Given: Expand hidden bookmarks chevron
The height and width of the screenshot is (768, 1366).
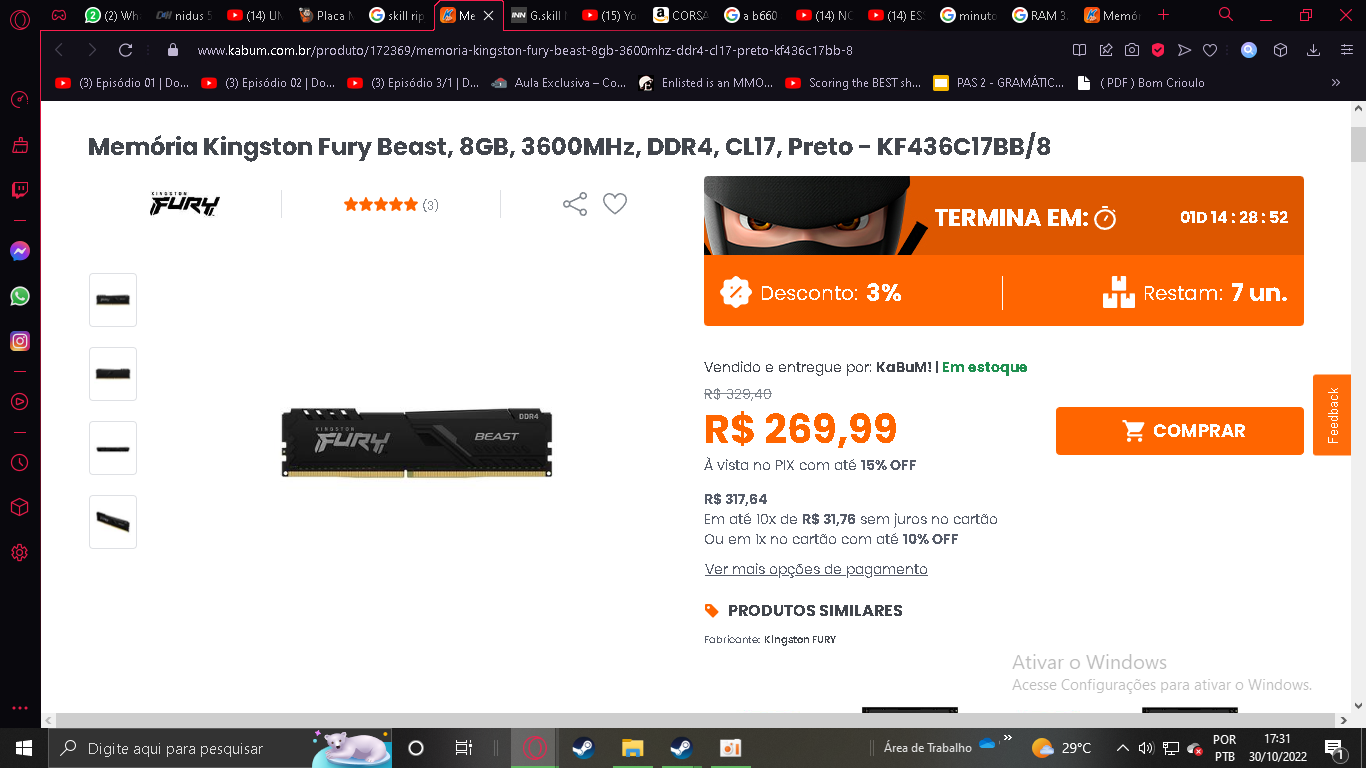Looking at the screenshot, I should (x=1336, y=83).
